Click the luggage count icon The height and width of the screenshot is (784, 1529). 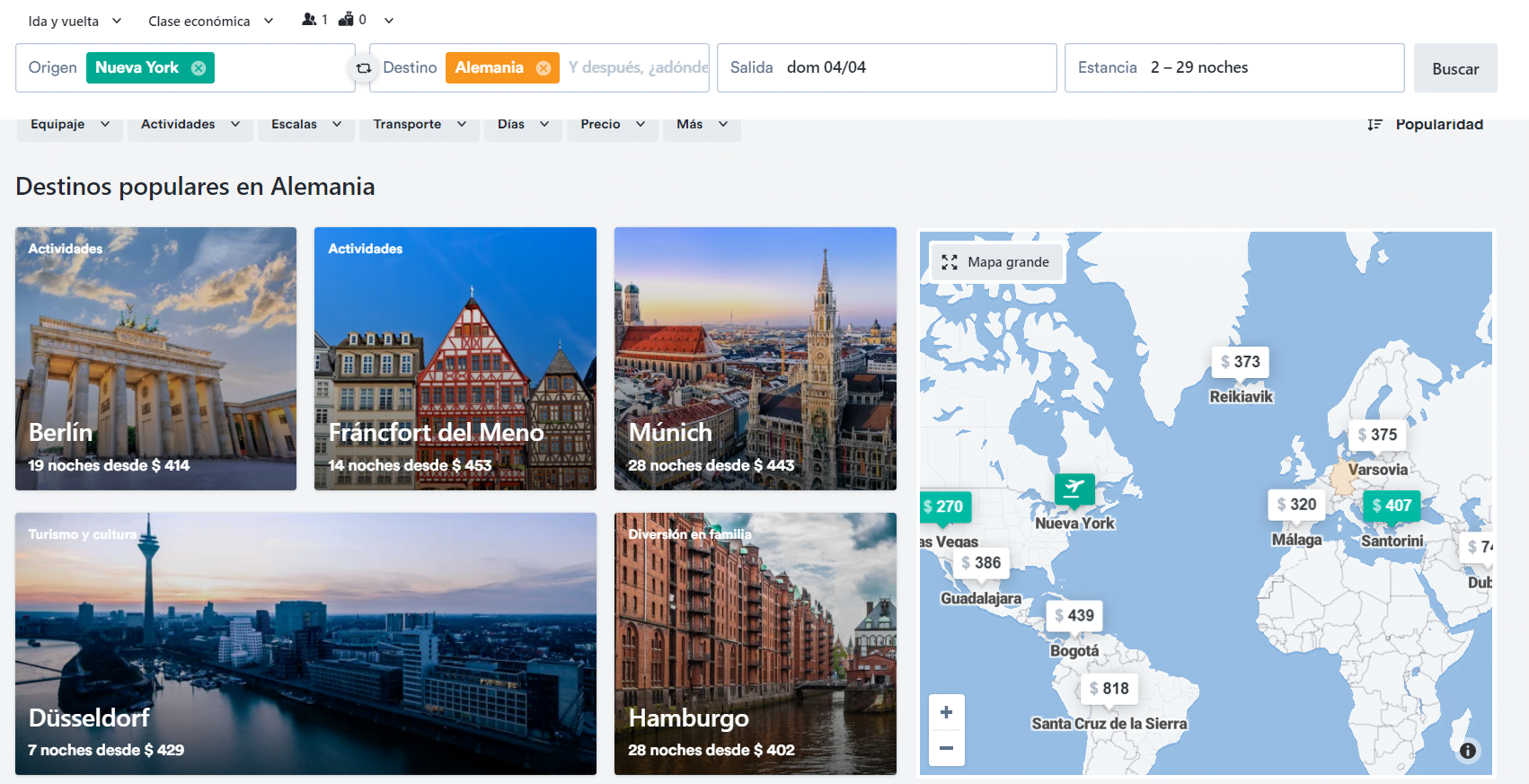(346, 20)
